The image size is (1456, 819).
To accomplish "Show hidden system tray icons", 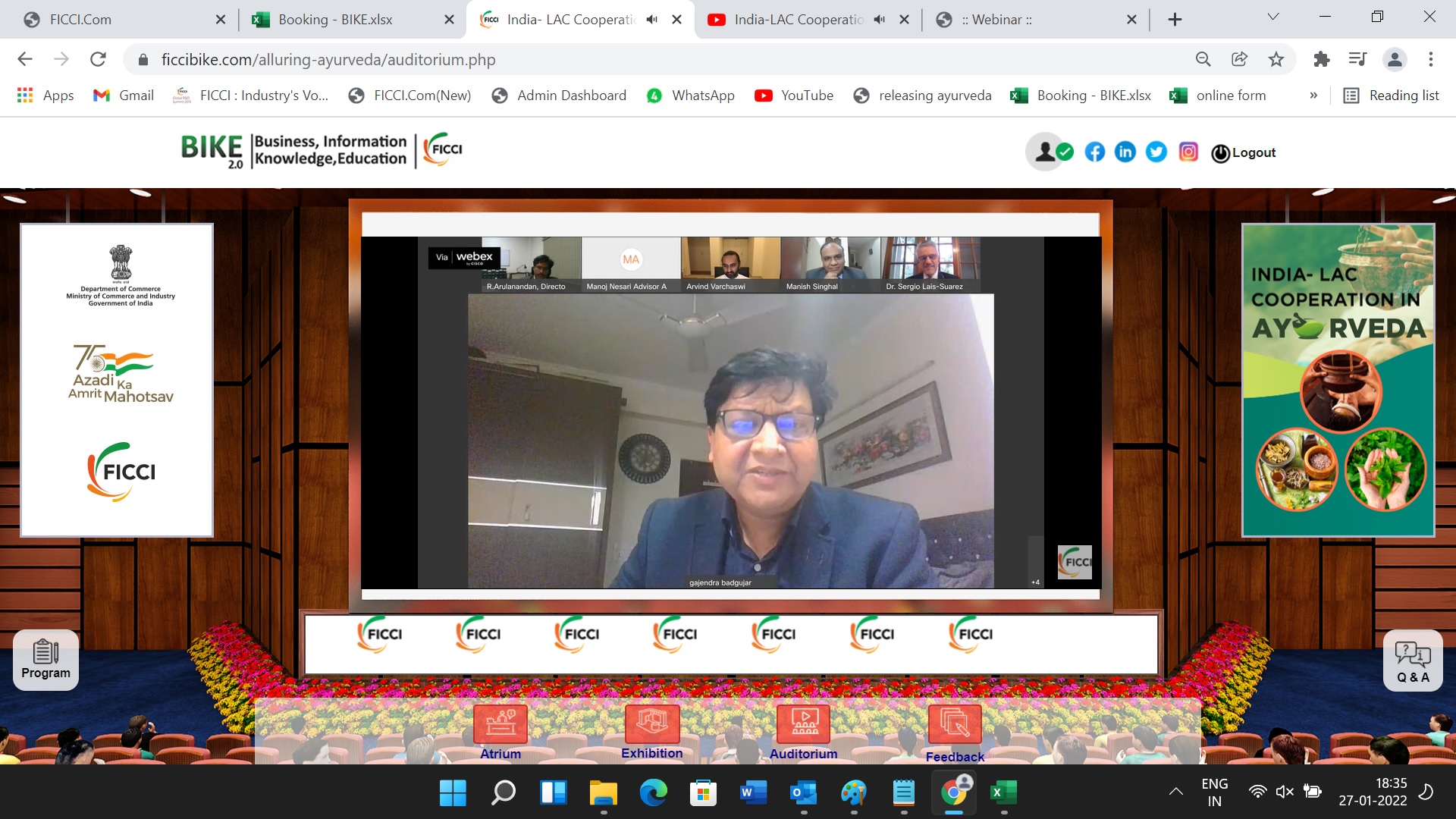I will pos(1176,792).
